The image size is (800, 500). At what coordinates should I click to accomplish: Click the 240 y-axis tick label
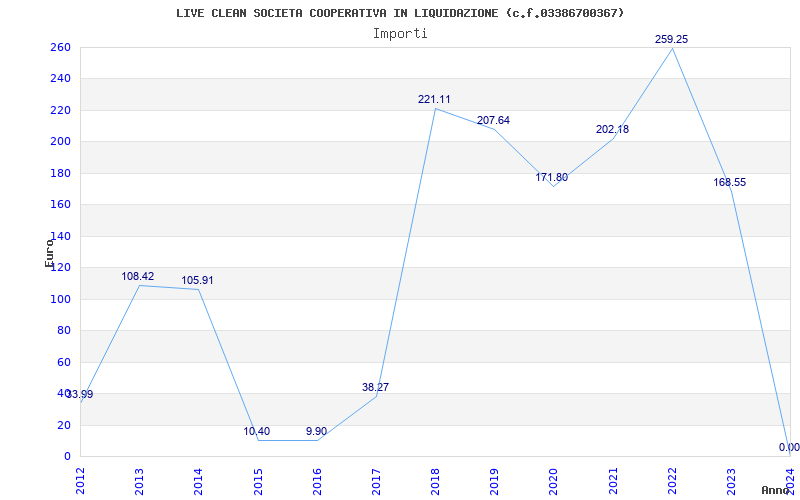[60, 79]
